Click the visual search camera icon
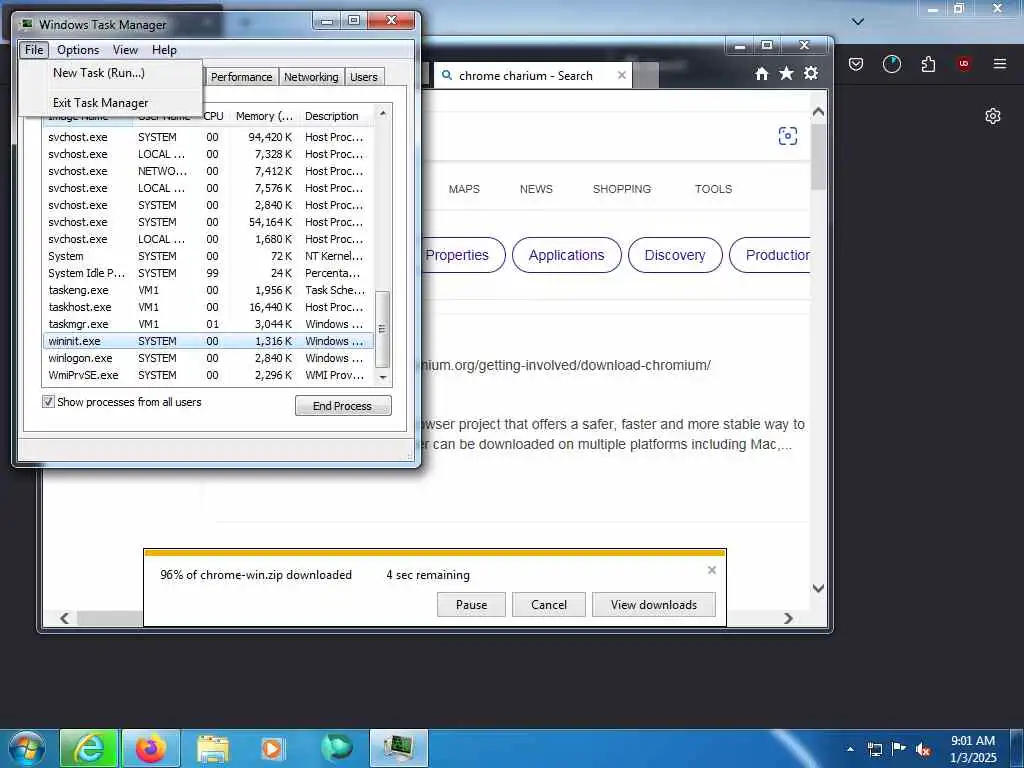This screenshot has height=768, width=1024. click(788, 136)
